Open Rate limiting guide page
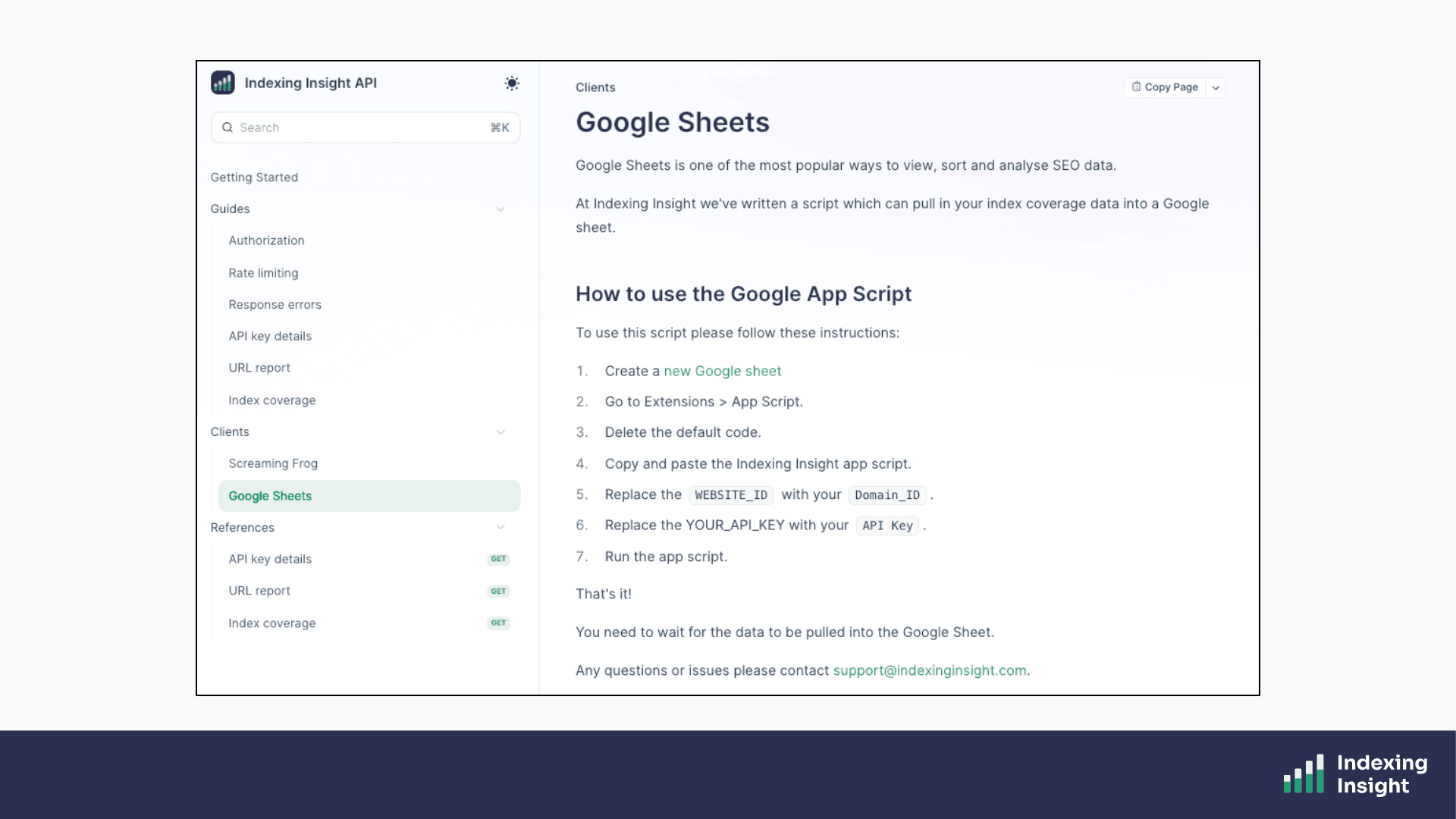This screenshot has height=819, width=1456. tap(263, 273)
